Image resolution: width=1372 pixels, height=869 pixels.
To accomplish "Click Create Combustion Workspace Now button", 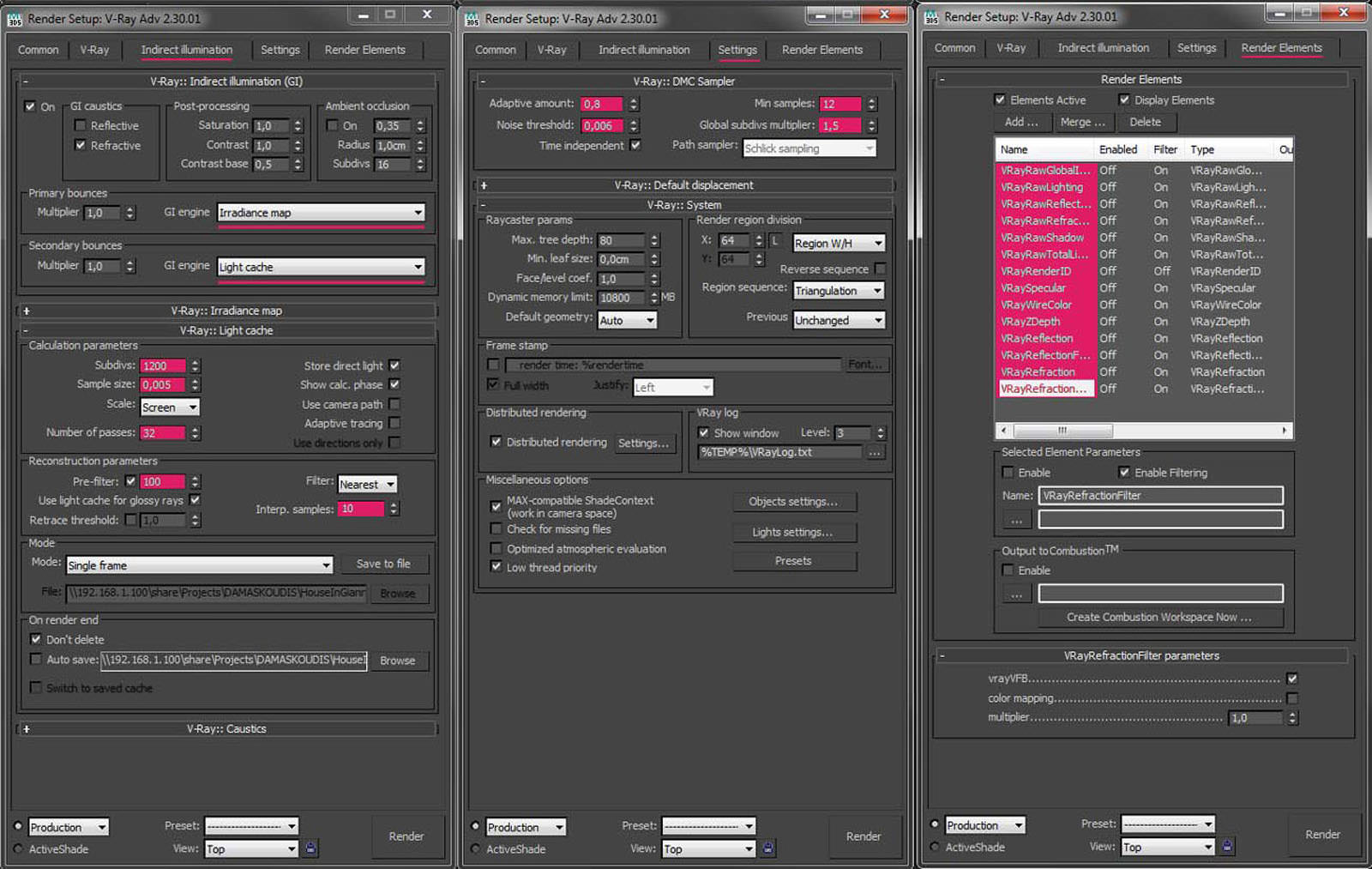I will pyautogui.click(x=1159, y=617).
